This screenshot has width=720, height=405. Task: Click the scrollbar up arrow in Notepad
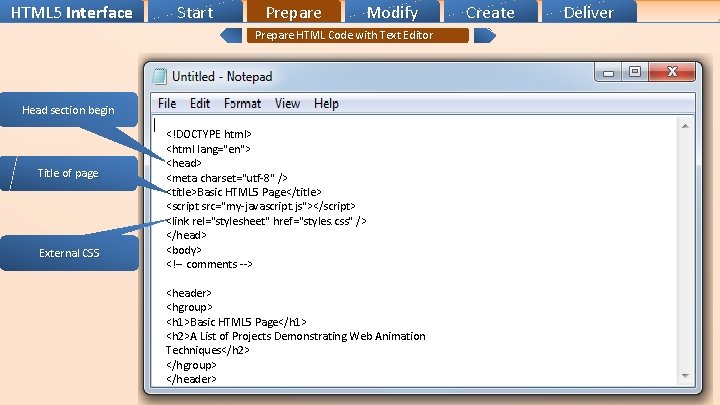click(x=685, y=126)
